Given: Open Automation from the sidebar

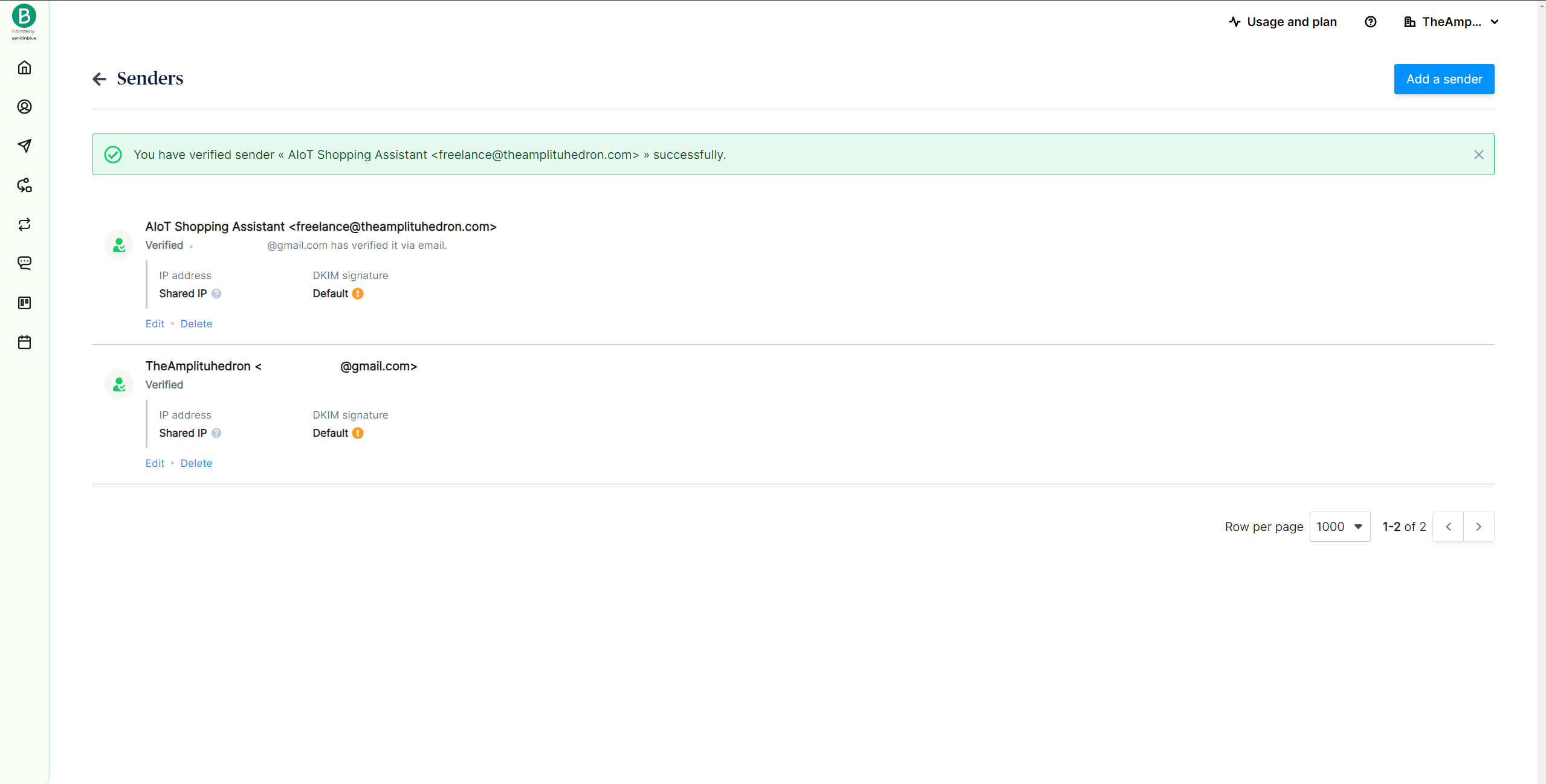Looking at the screenshot, I should [x=24, y=185].
